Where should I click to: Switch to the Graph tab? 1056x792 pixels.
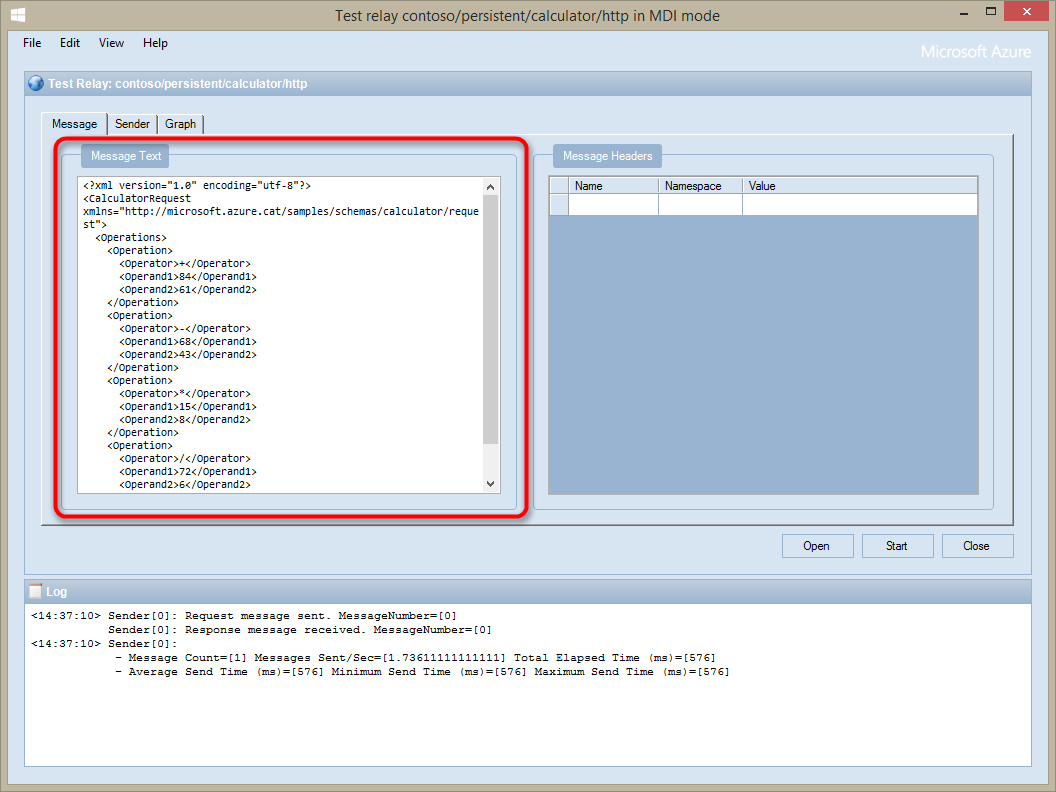180,124
